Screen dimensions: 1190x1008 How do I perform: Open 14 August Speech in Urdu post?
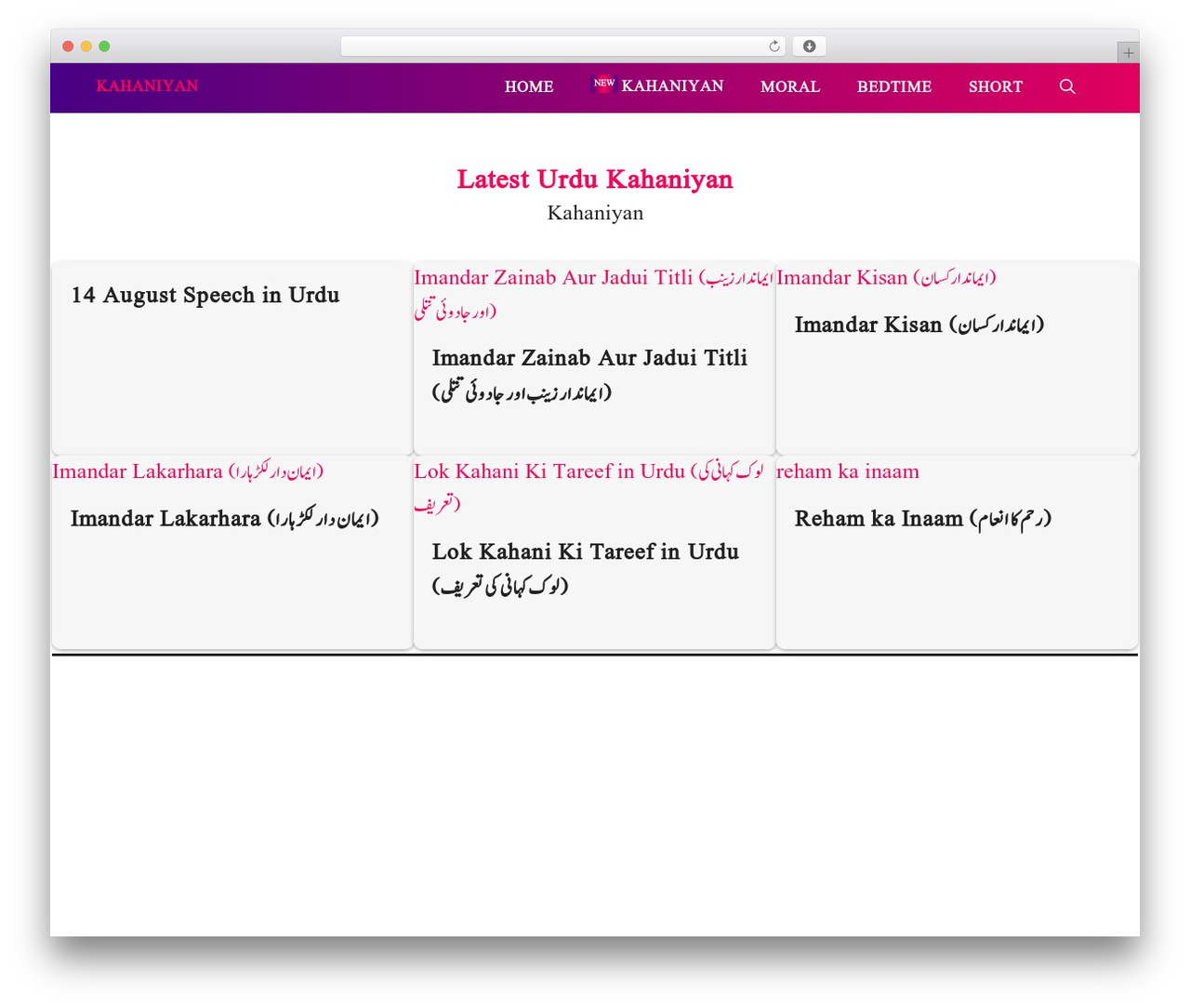[205, 295]
